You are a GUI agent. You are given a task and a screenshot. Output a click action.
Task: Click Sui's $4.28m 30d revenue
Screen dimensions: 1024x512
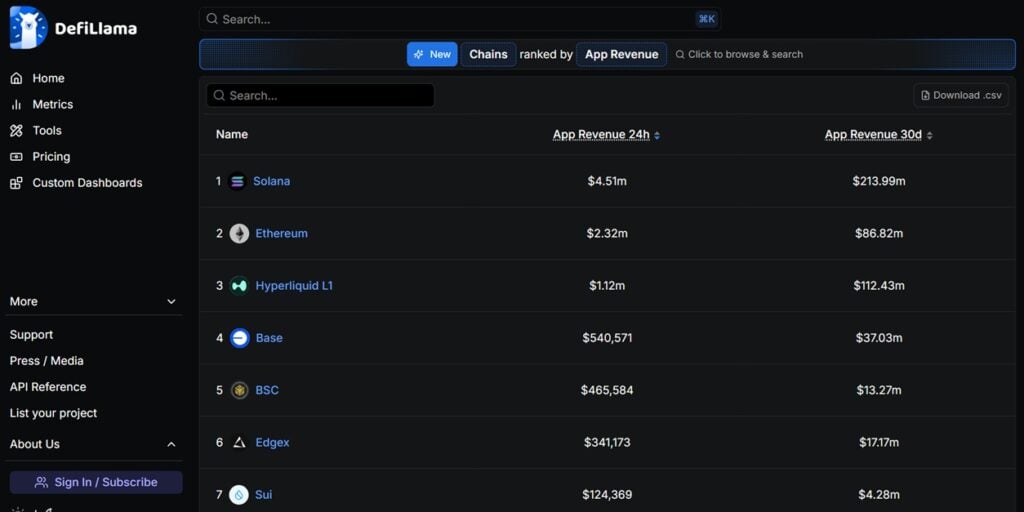(x=878, y=494)
